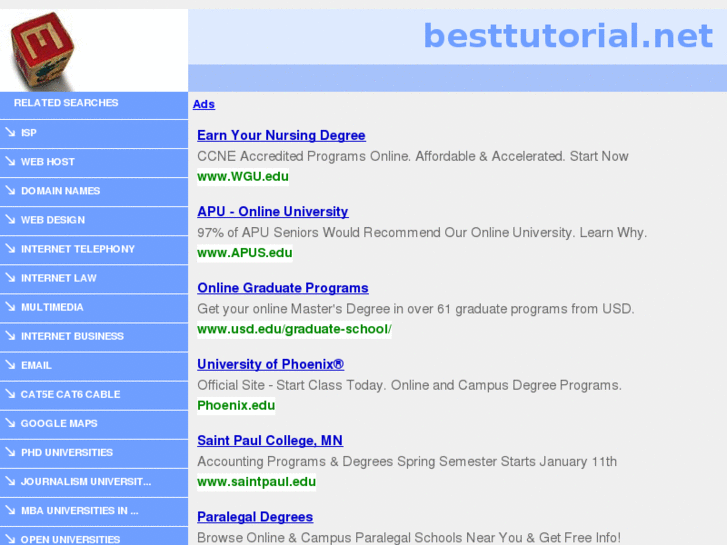Open the WEB HOST related search
727x545 pixels.
[48, 162]
